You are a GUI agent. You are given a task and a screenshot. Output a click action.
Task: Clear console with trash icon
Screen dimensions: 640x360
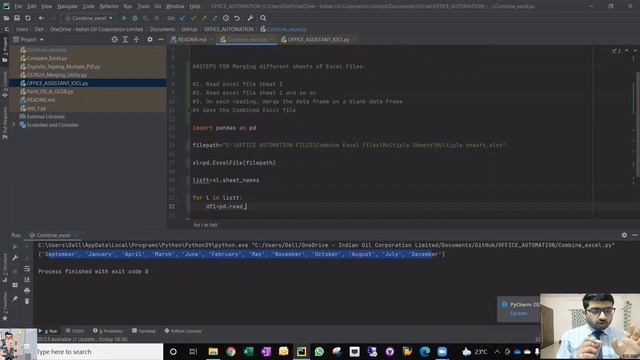tap(27, 301)
